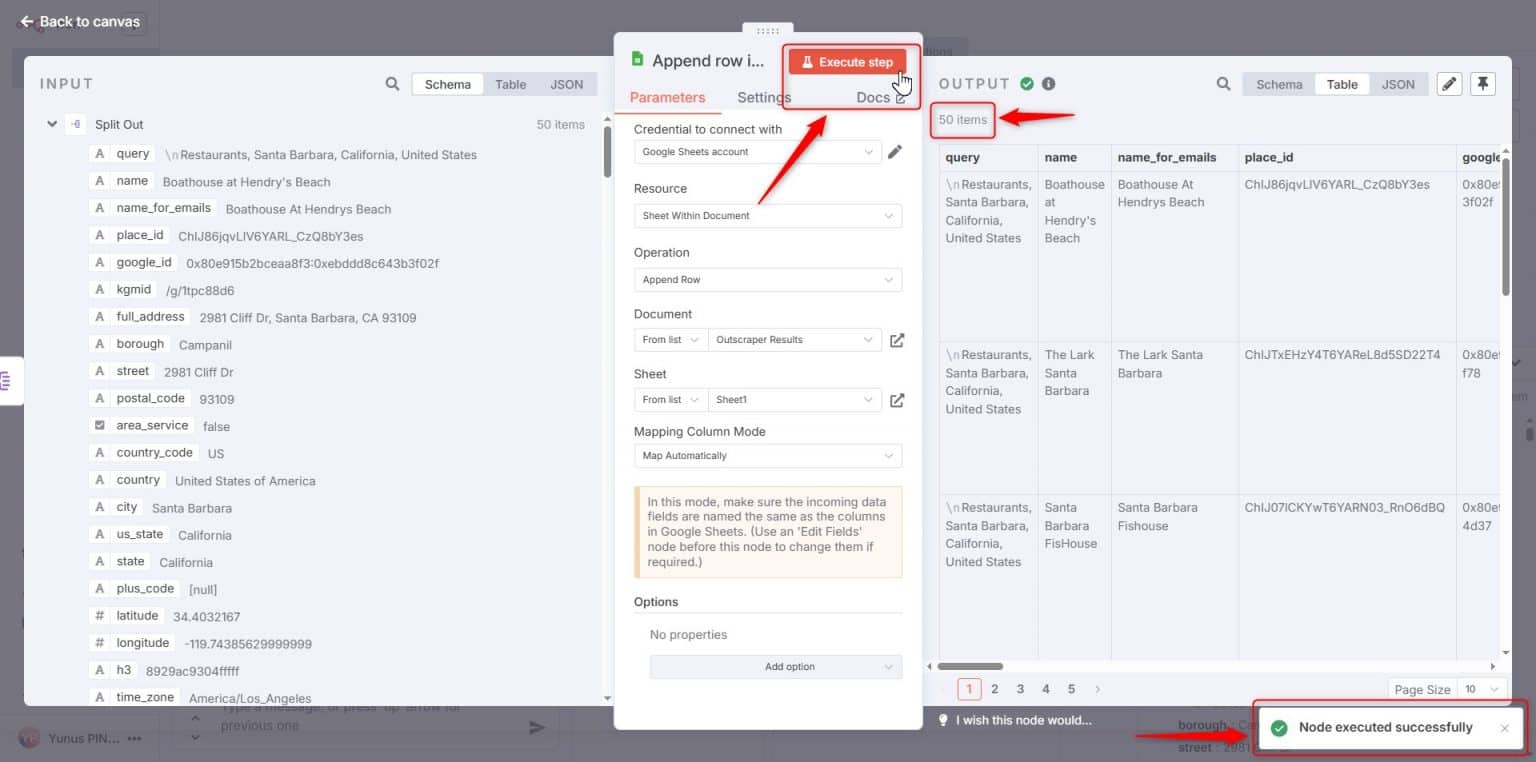Click the info icon beside the OUTPUT heading
Viewport: 1536px width, 762px height.
[1048, 84]
